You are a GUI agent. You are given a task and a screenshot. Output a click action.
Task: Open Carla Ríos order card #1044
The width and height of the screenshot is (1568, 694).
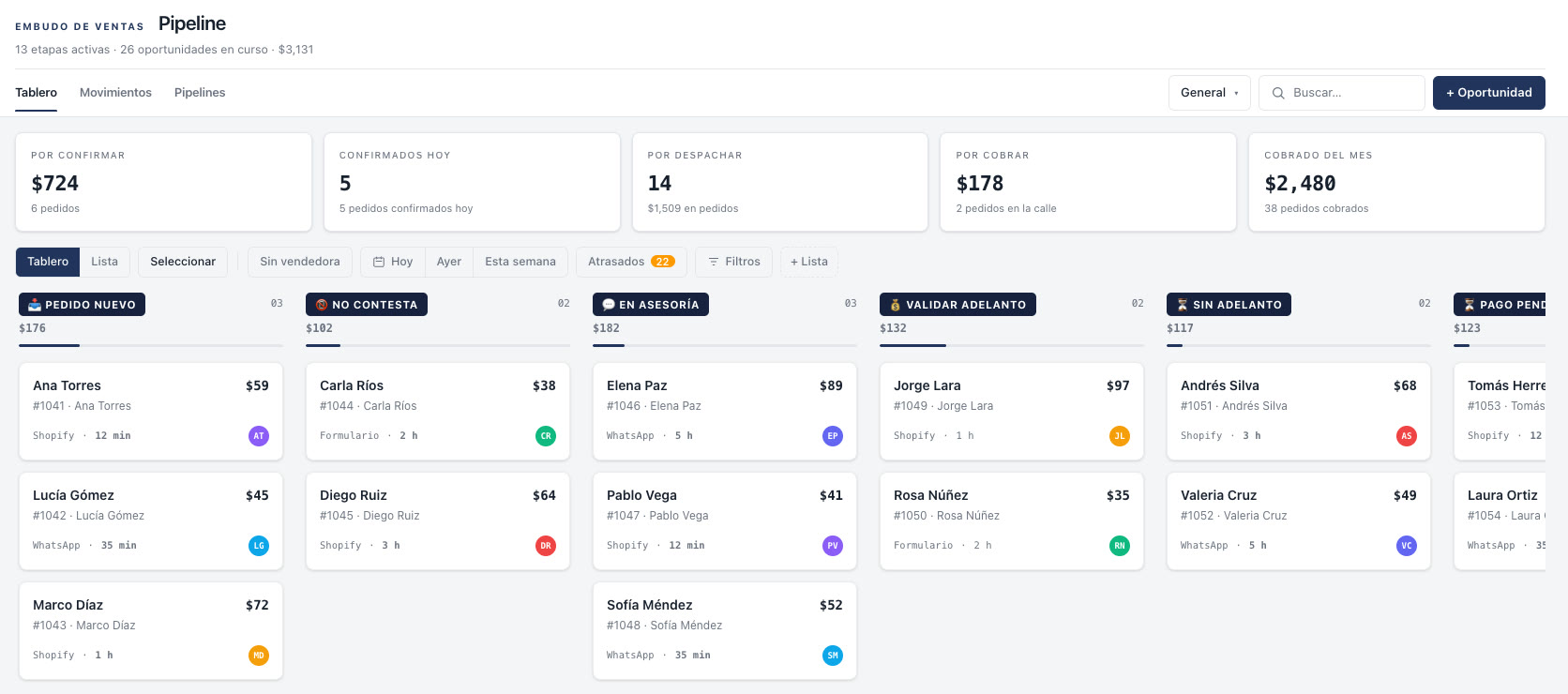click(438, 412)
